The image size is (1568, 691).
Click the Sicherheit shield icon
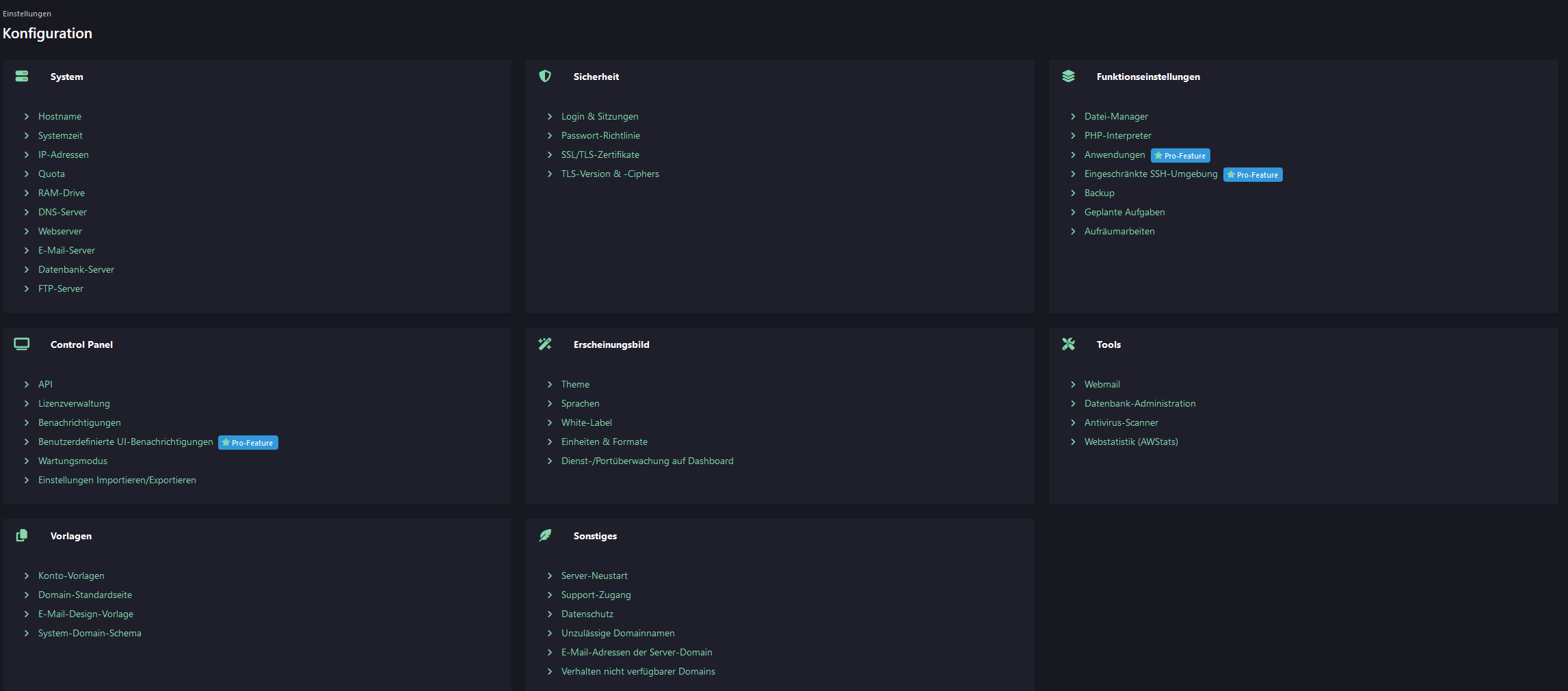click(x=545, y=76)
